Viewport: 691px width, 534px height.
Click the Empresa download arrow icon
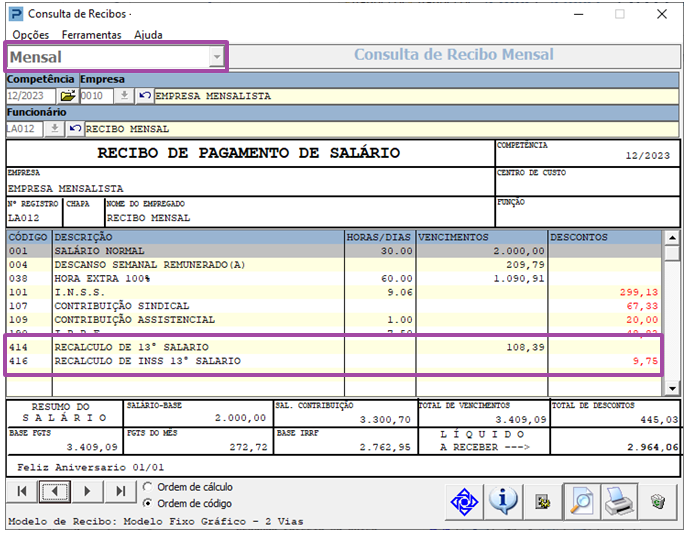124,96
